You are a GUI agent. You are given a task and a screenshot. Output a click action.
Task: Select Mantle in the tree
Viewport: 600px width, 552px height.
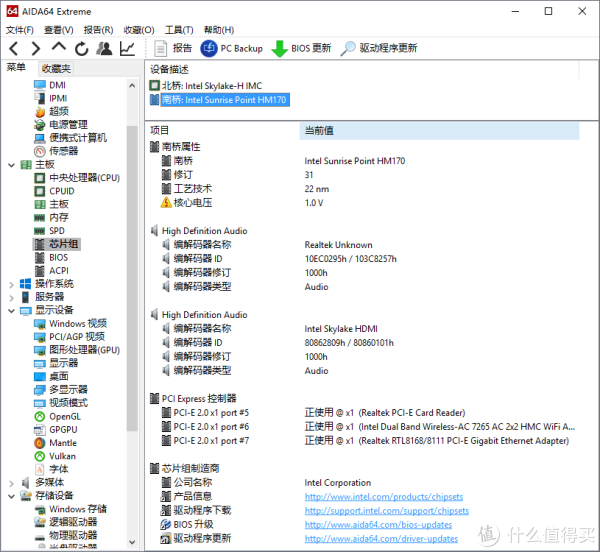[55, 443]
